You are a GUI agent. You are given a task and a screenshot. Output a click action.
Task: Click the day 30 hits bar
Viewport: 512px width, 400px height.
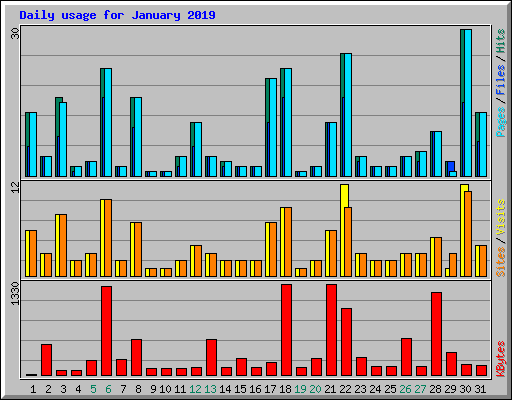462,67
